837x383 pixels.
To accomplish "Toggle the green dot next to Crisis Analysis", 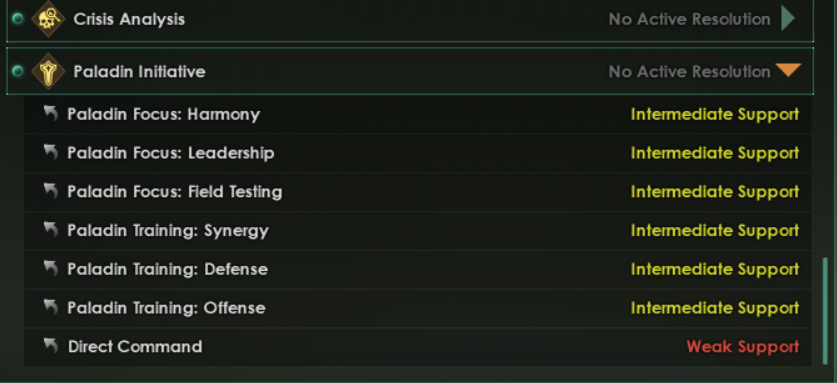I will pyautogui.click(x=18, y=19).
